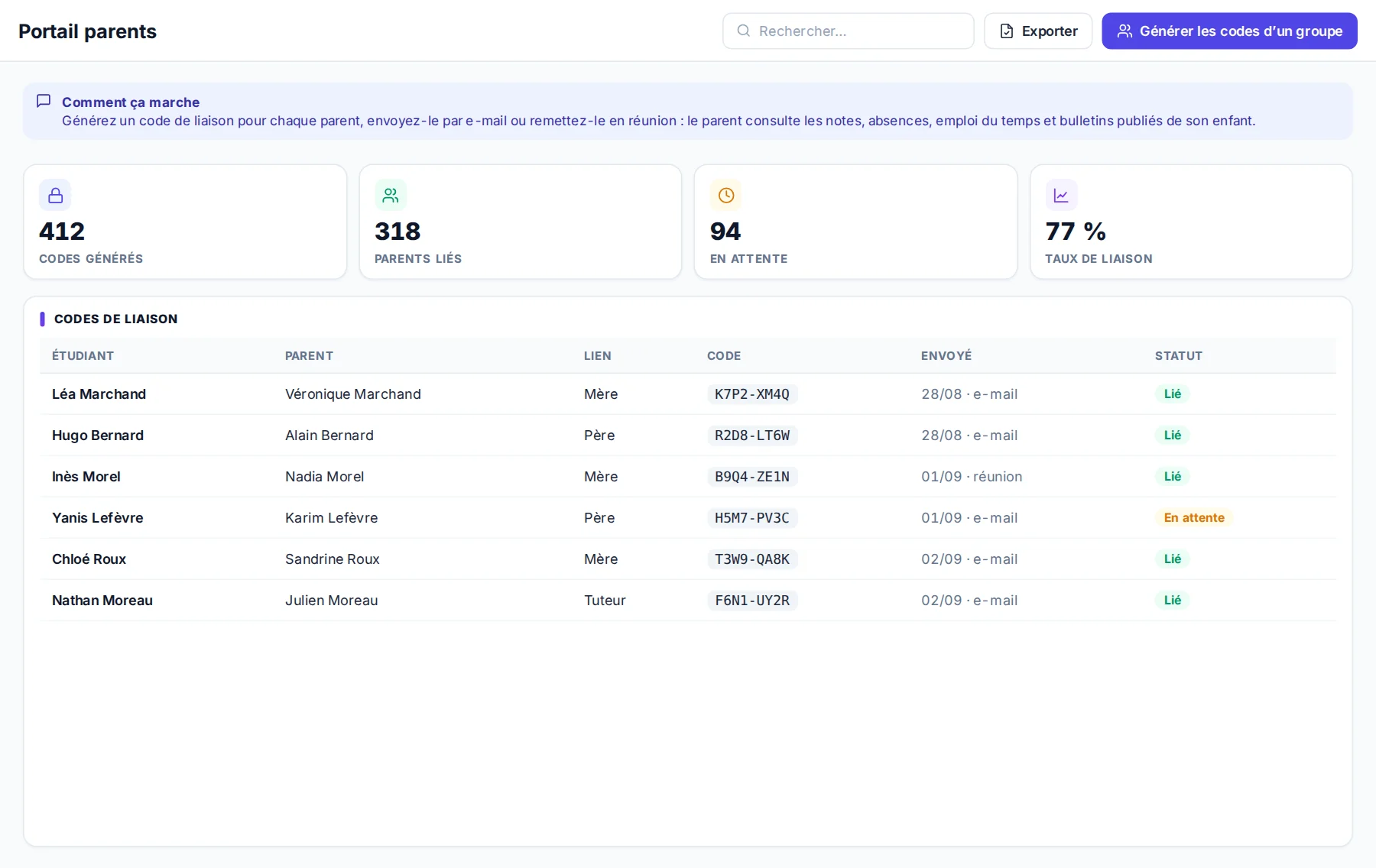Click the people icon above Parents liés

click(x=391, y=196)
